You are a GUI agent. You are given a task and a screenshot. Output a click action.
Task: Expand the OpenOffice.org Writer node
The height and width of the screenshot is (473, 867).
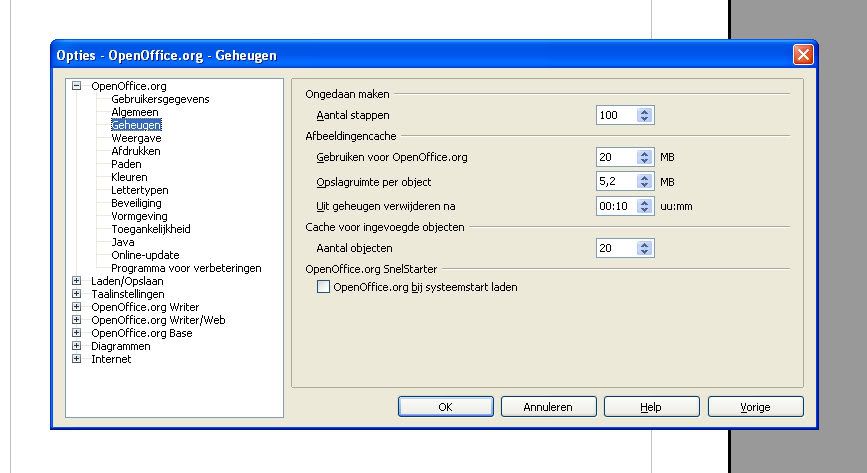pos(76,307)
